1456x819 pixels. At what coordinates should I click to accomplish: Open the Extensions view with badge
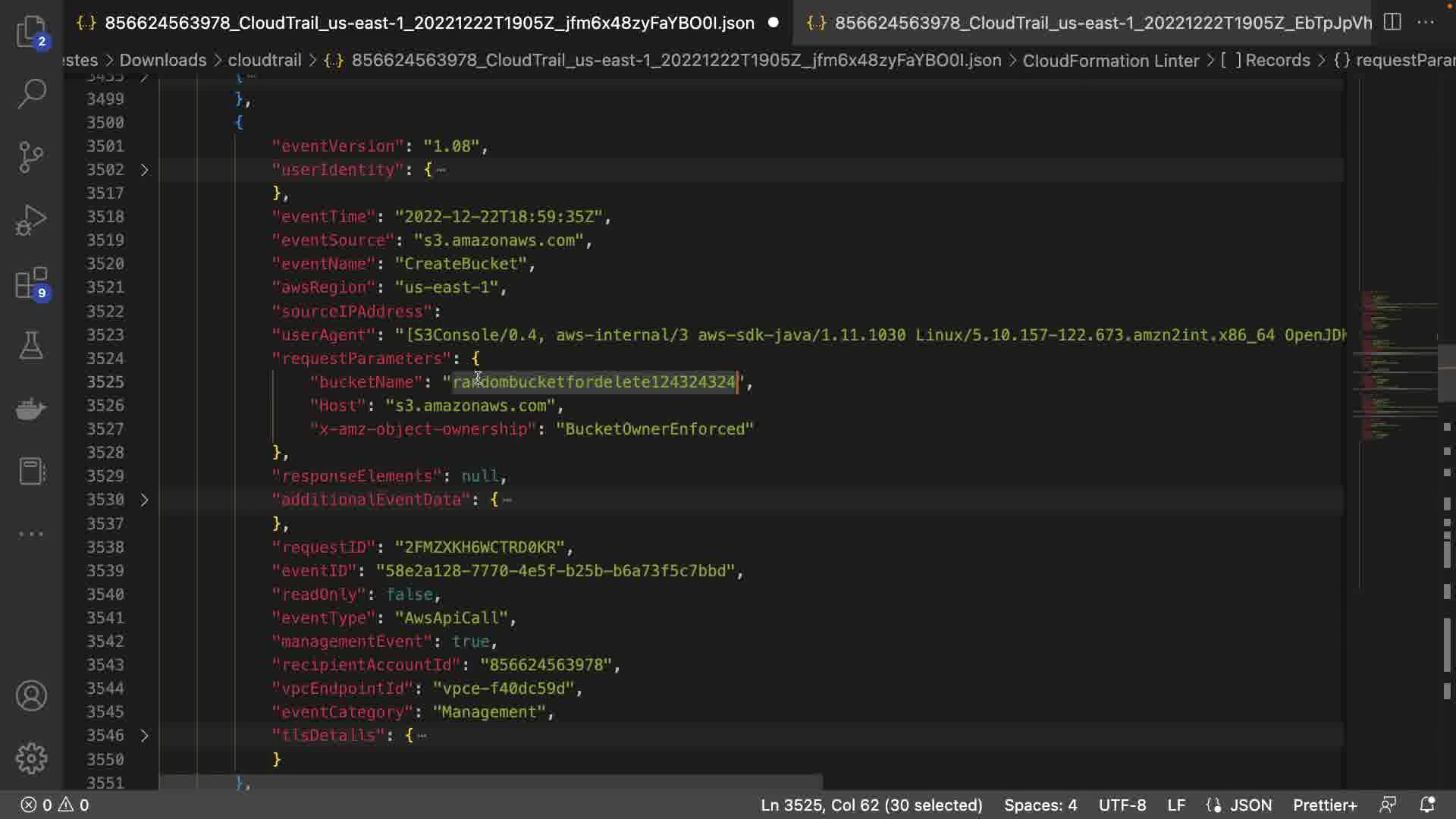point(31,284)
